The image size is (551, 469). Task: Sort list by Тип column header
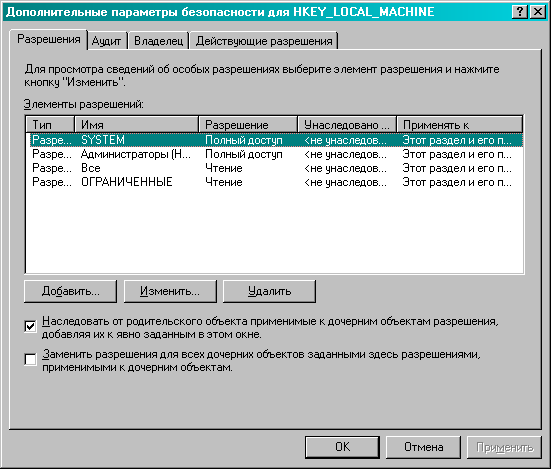[x=50, y=125]
